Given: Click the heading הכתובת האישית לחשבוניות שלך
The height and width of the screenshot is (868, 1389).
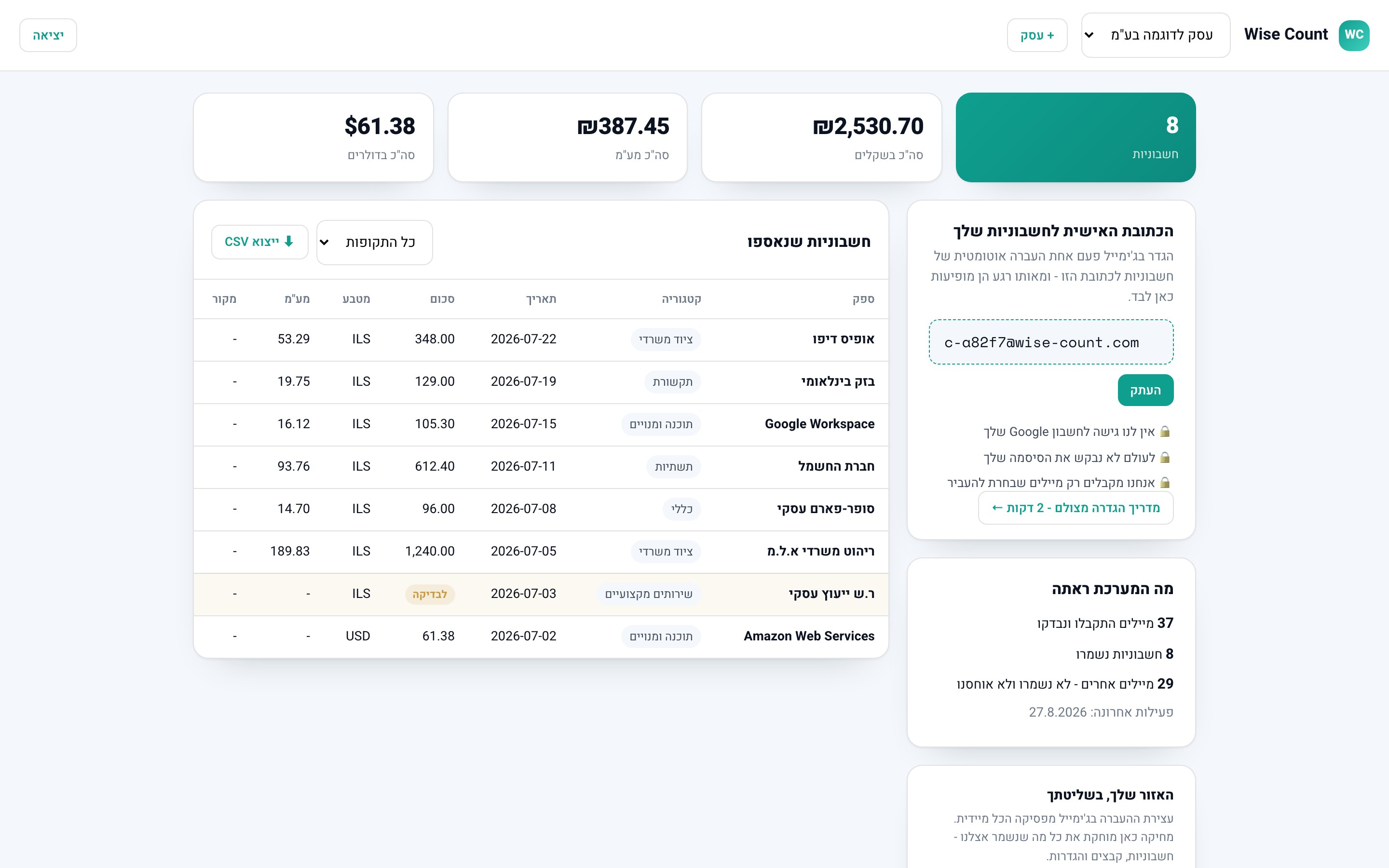Looking at the screenshot, I should (1063, 231).
